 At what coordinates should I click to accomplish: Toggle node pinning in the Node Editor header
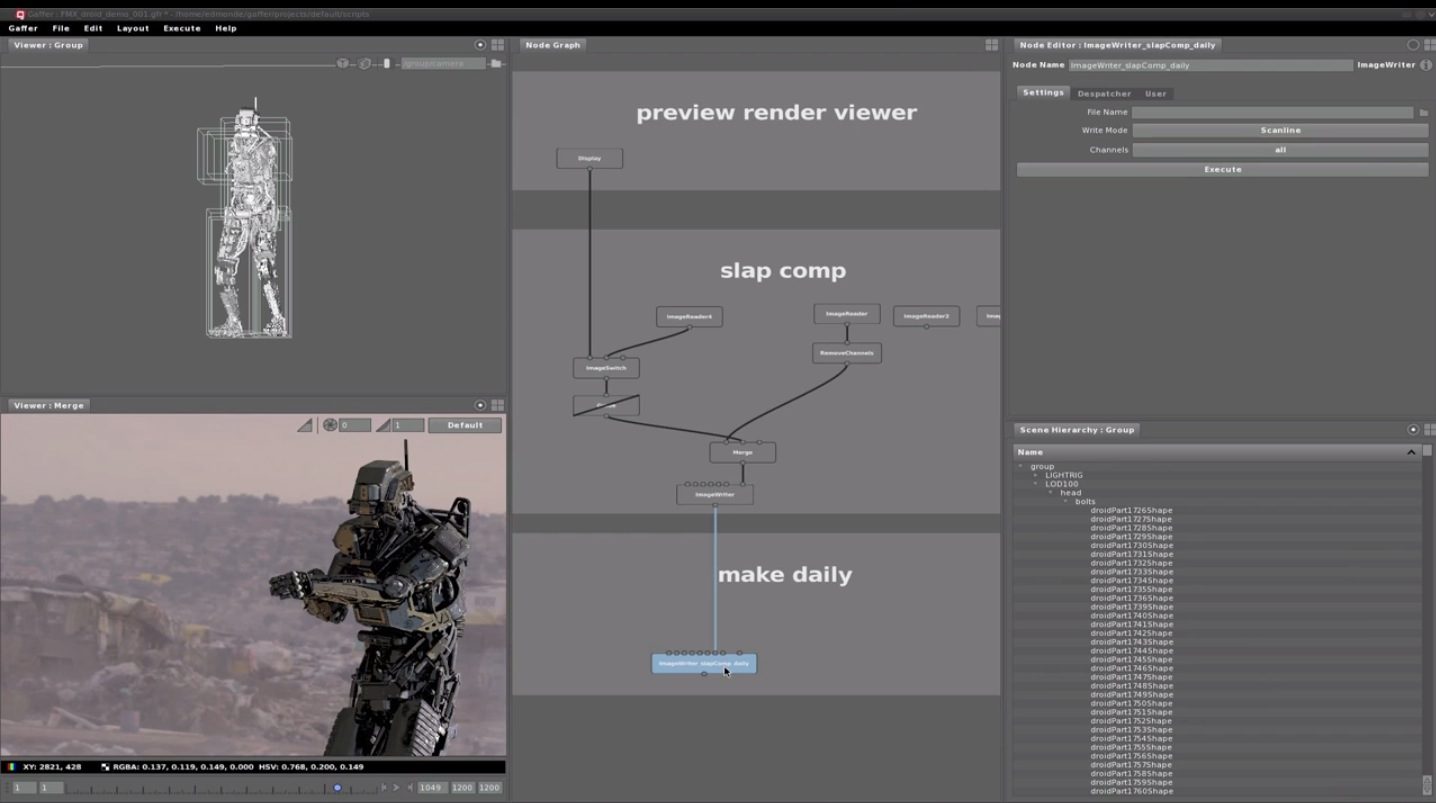pyautogui.click(x=1413, y=45)
